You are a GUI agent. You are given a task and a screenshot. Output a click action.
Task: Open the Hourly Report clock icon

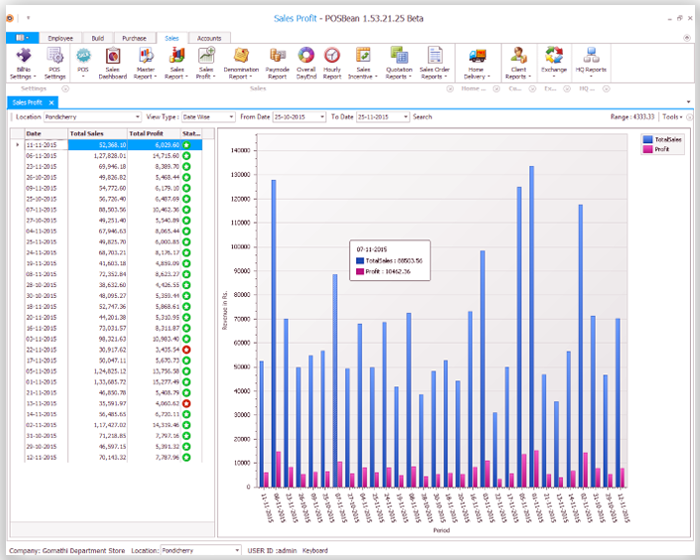(x=332, y=64)
